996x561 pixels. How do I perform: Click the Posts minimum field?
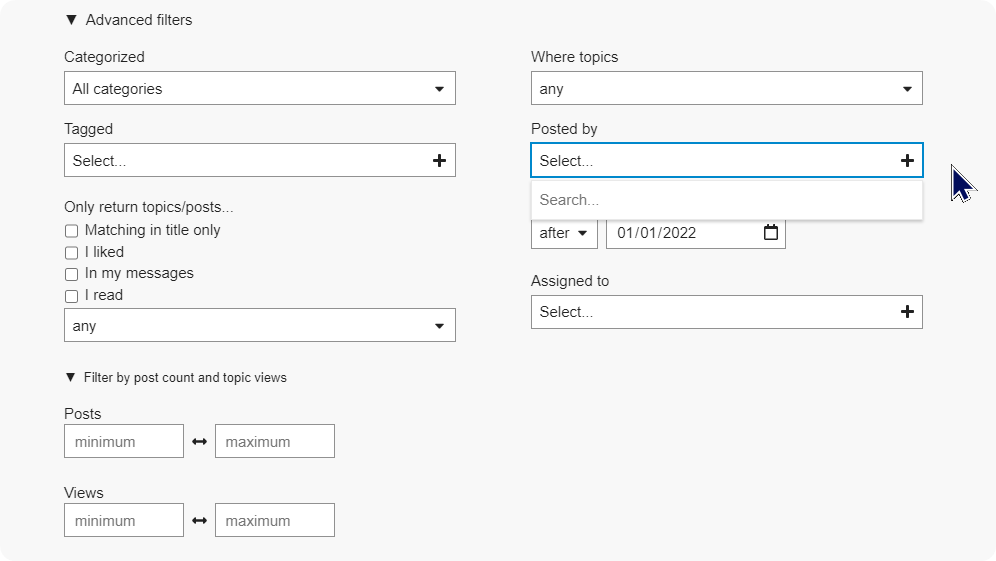pos(124,441)
